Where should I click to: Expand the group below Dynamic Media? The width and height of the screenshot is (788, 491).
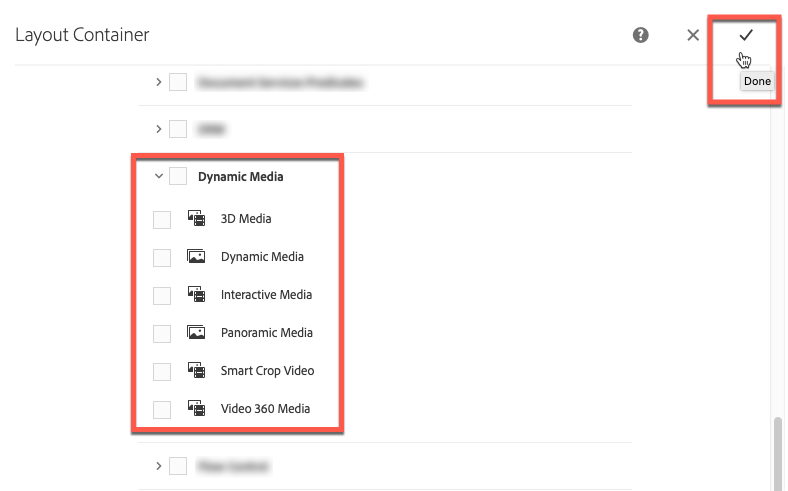[159, 466]
